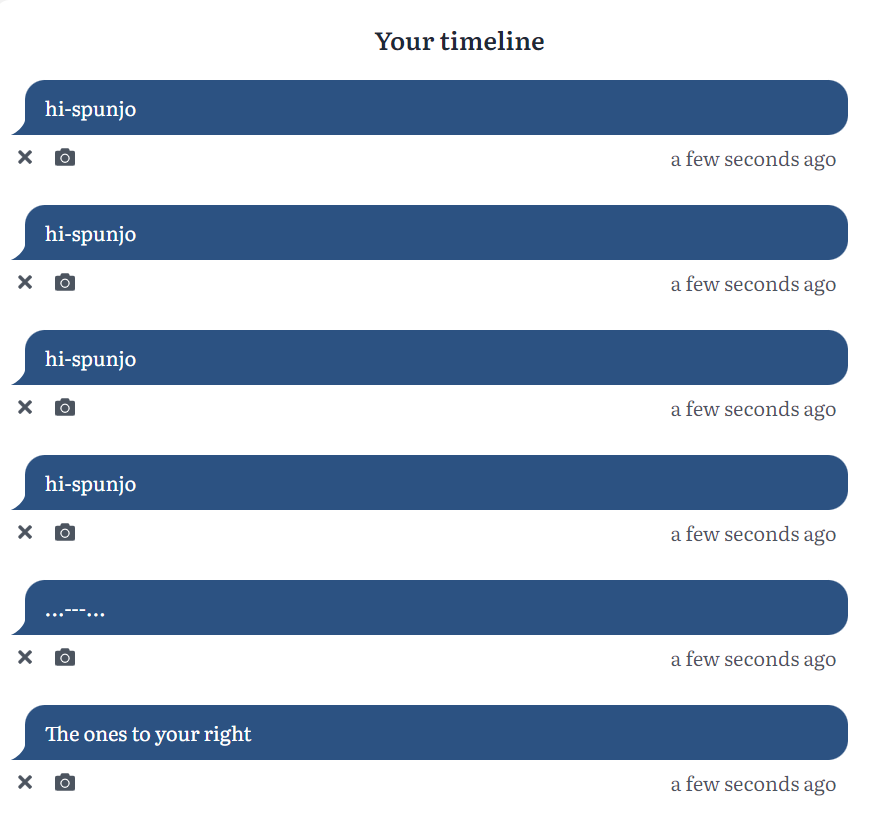Delete the fourth hi-spunjo post
This screenshot has width=887, height=824.
pos(25,532)
